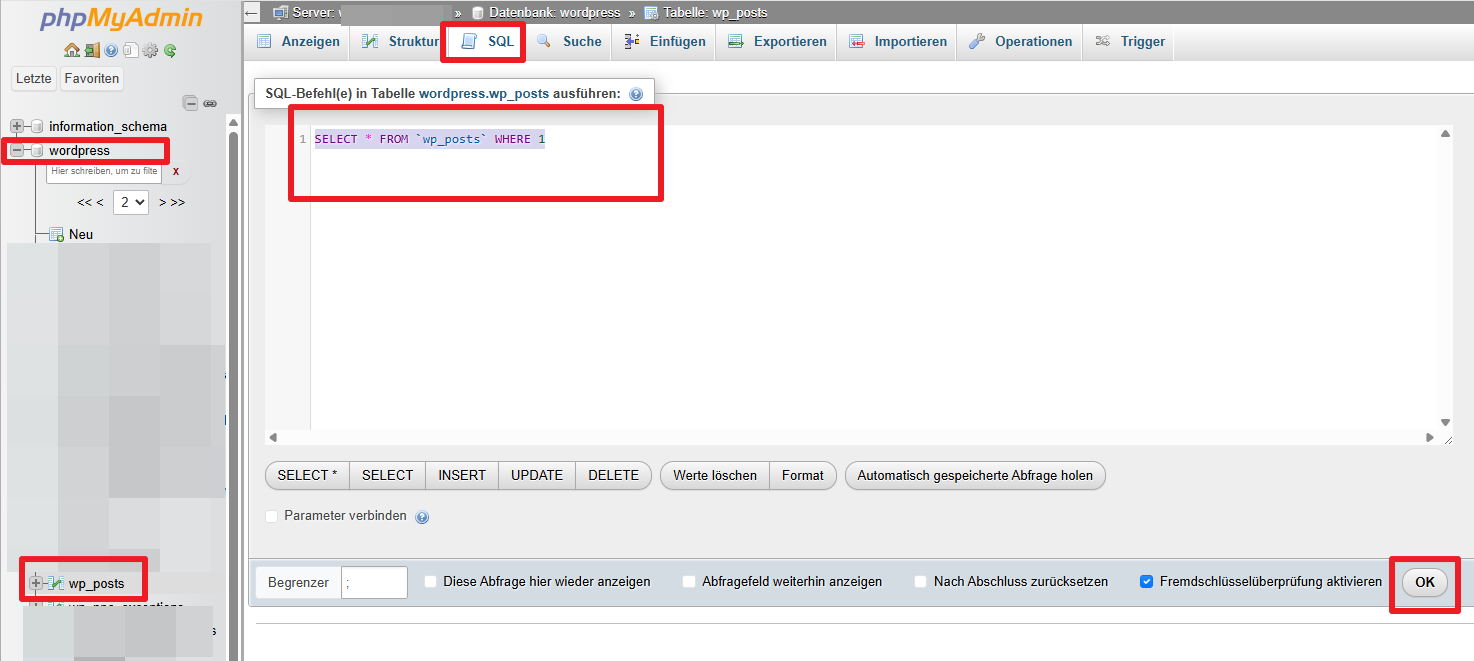Expand the information_schema database node
1474x661 pixels.
pos(17,126)
